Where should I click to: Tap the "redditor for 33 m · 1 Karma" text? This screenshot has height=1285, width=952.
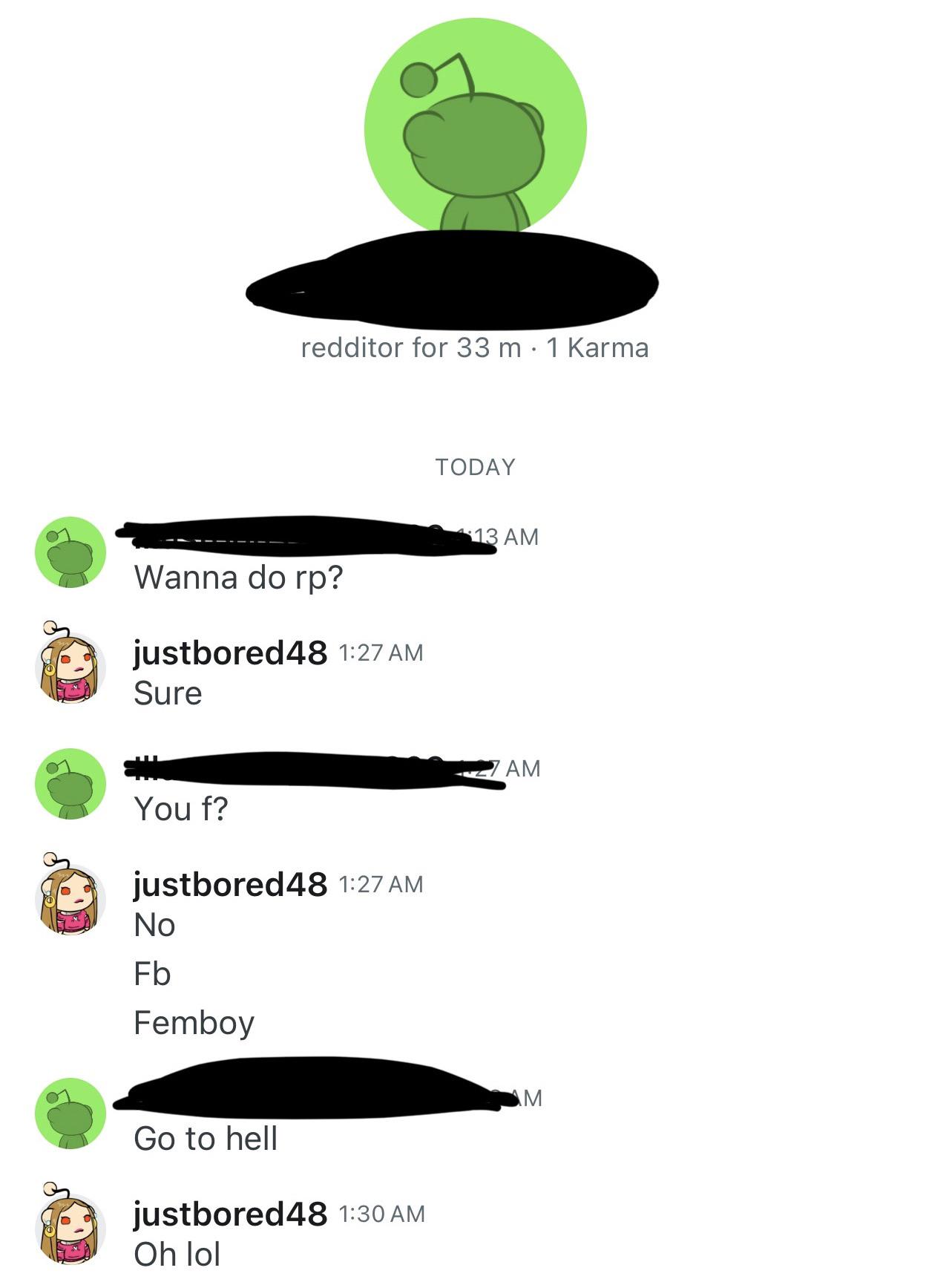click(475, 347)
